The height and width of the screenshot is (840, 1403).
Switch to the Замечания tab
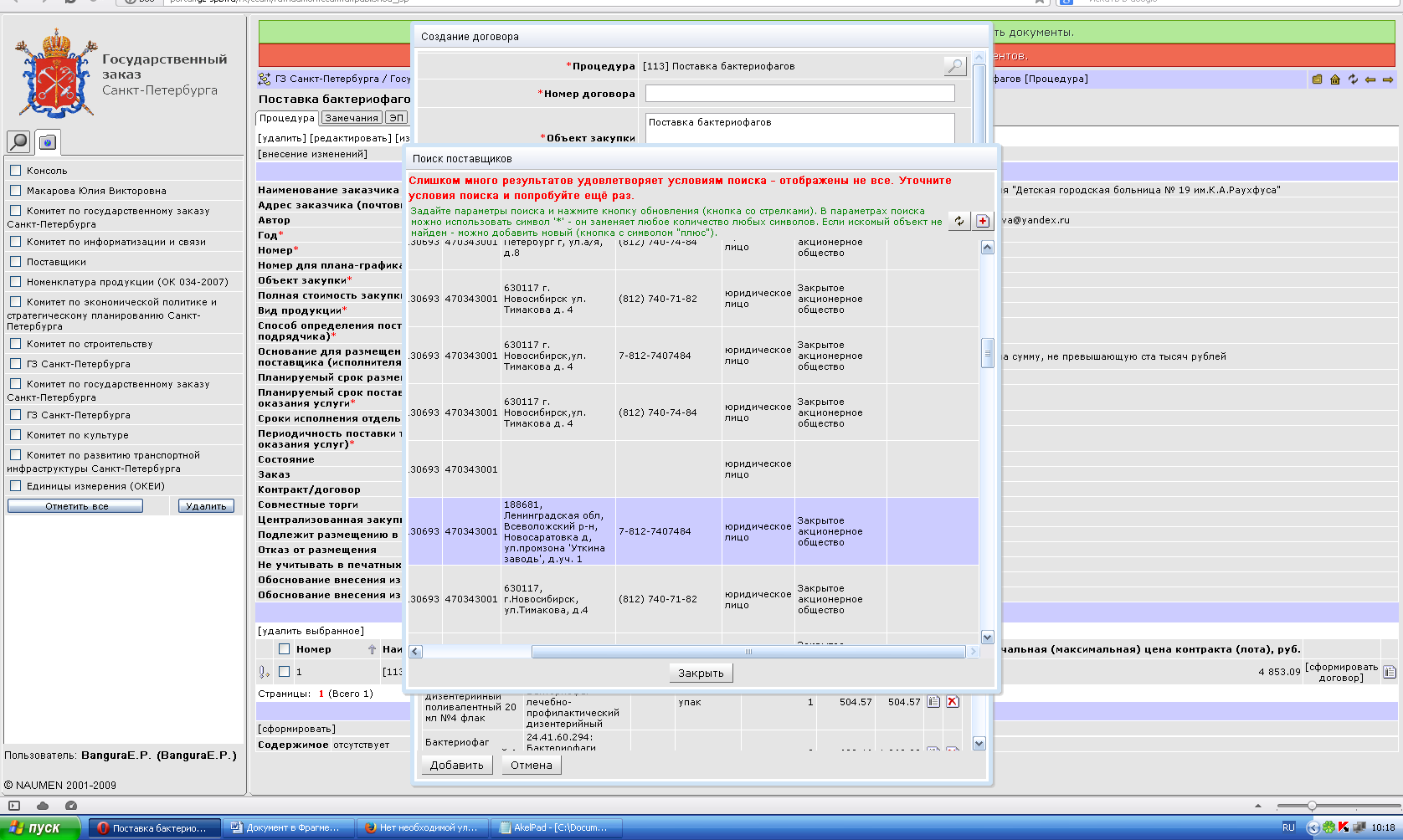(352, 118)
